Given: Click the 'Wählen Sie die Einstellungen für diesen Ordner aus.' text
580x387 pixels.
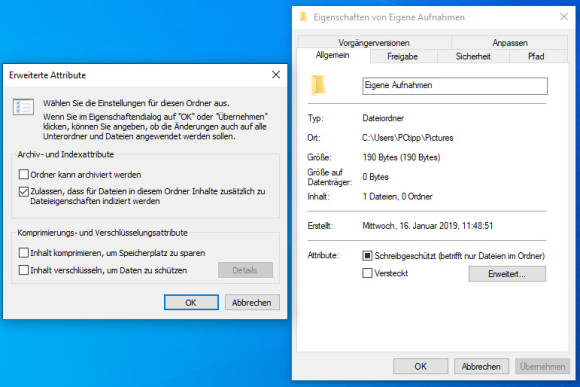Looking at the screenshot, I should (x=136, y=103).
